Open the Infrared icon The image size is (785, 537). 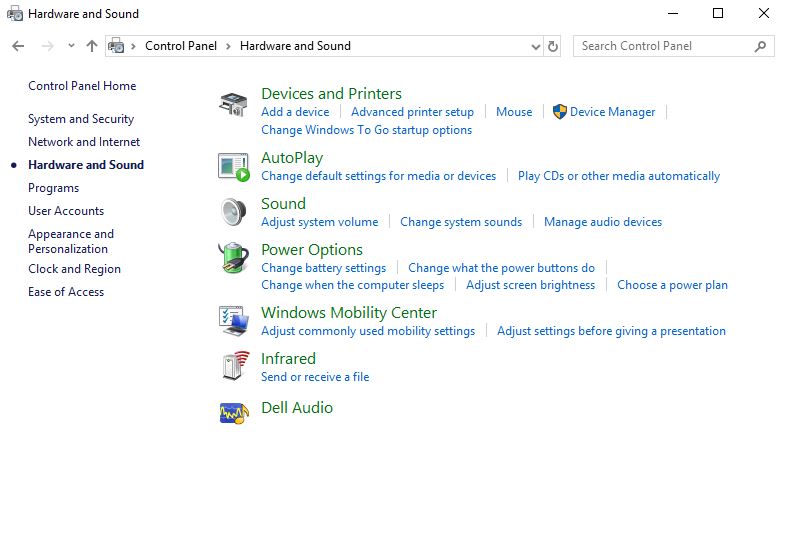(233, 367)
